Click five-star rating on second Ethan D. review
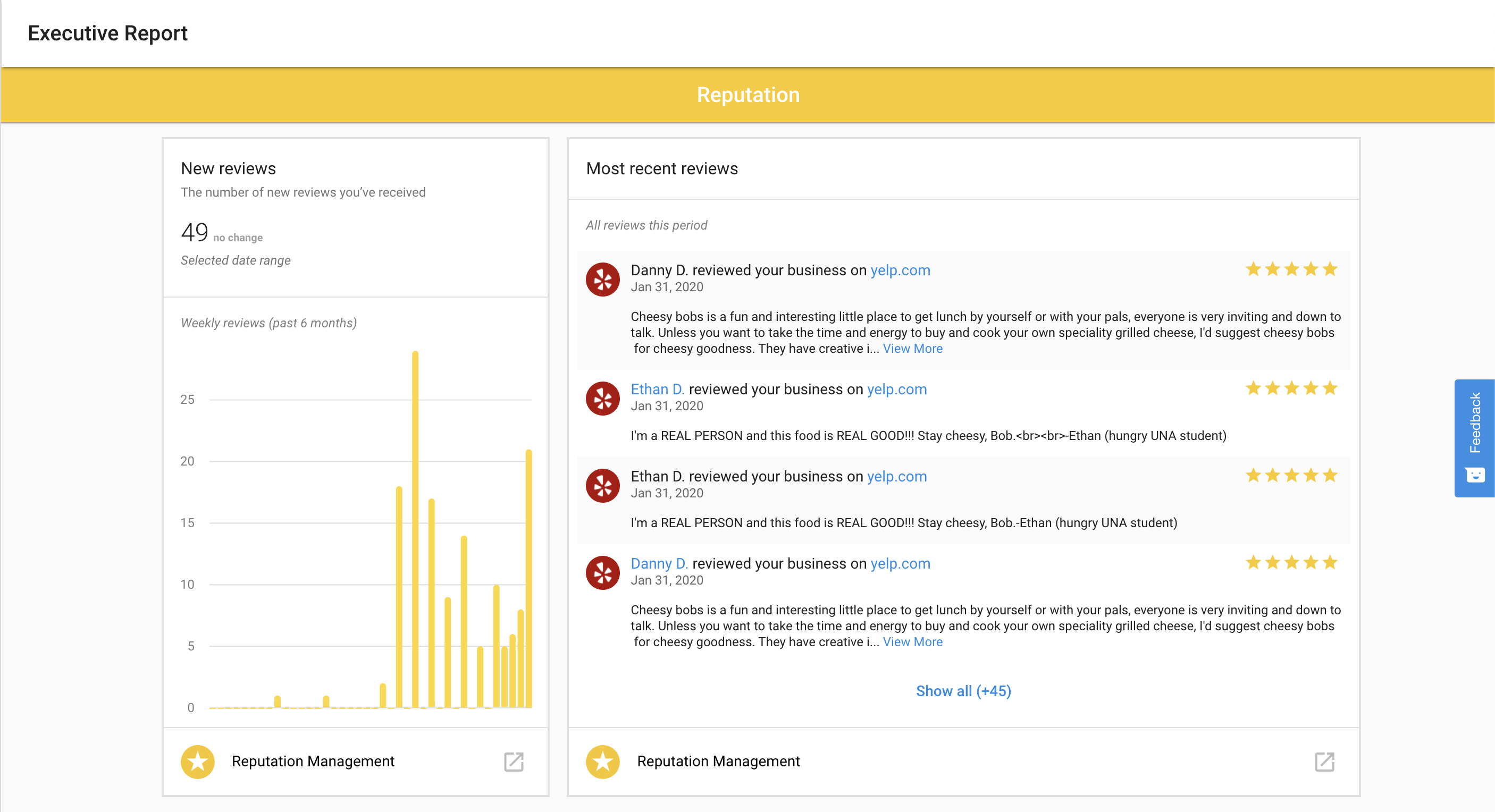Image resolution: width=1495 pixels, height=812 pixels. pyautogui.click(x=1291, y=475)
